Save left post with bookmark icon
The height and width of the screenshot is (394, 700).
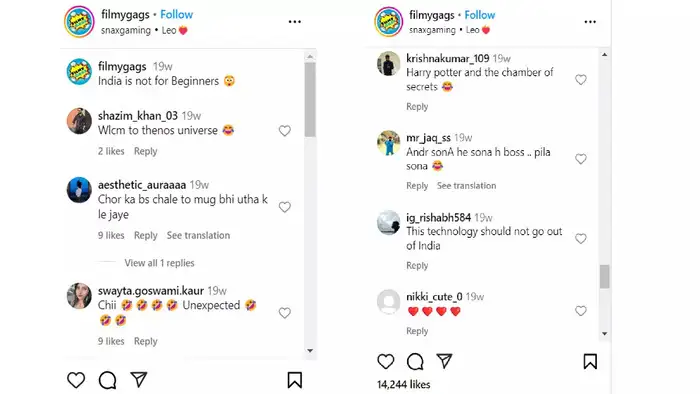tap(294, 380)
